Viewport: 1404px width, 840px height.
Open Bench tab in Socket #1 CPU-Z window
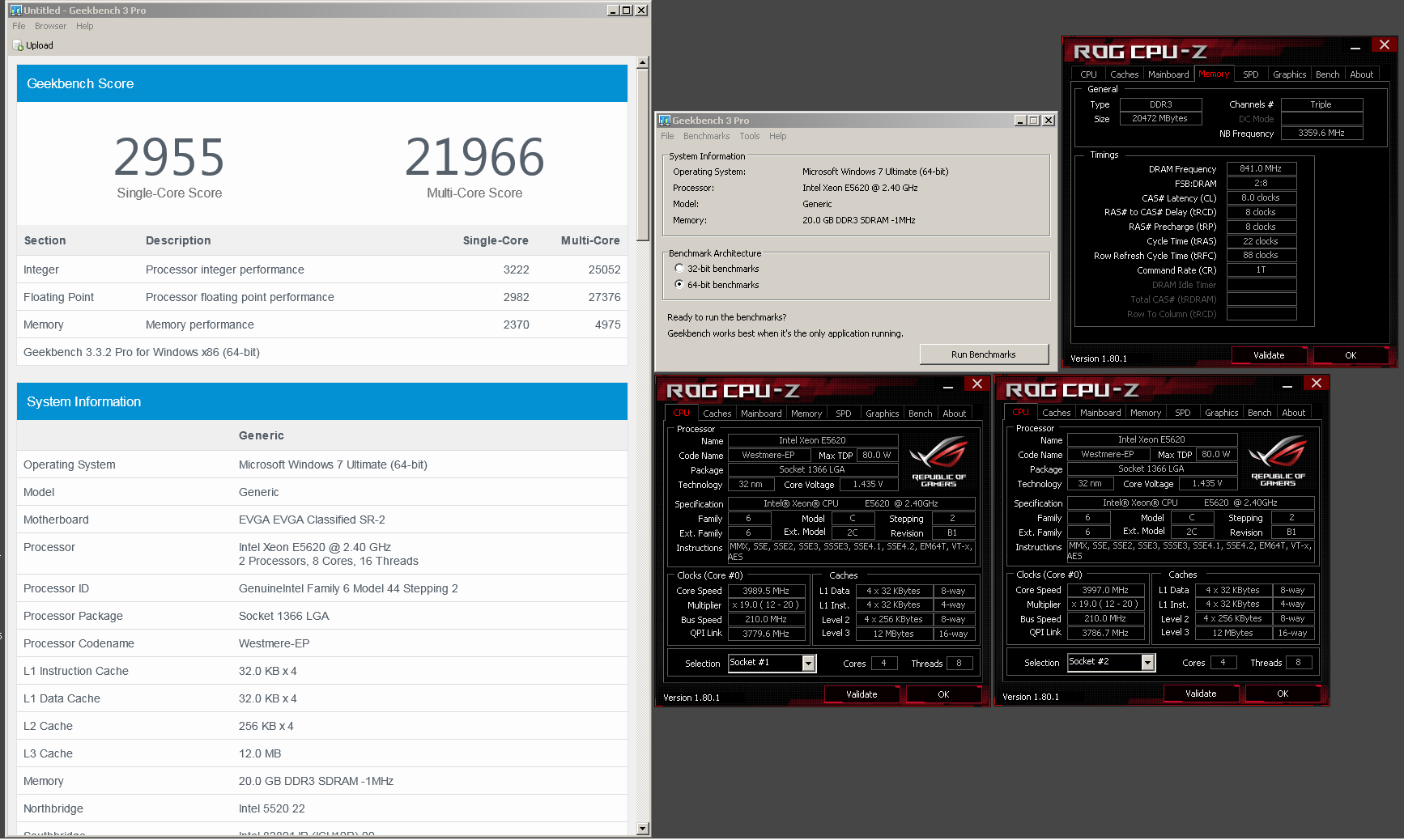(920, 414)
